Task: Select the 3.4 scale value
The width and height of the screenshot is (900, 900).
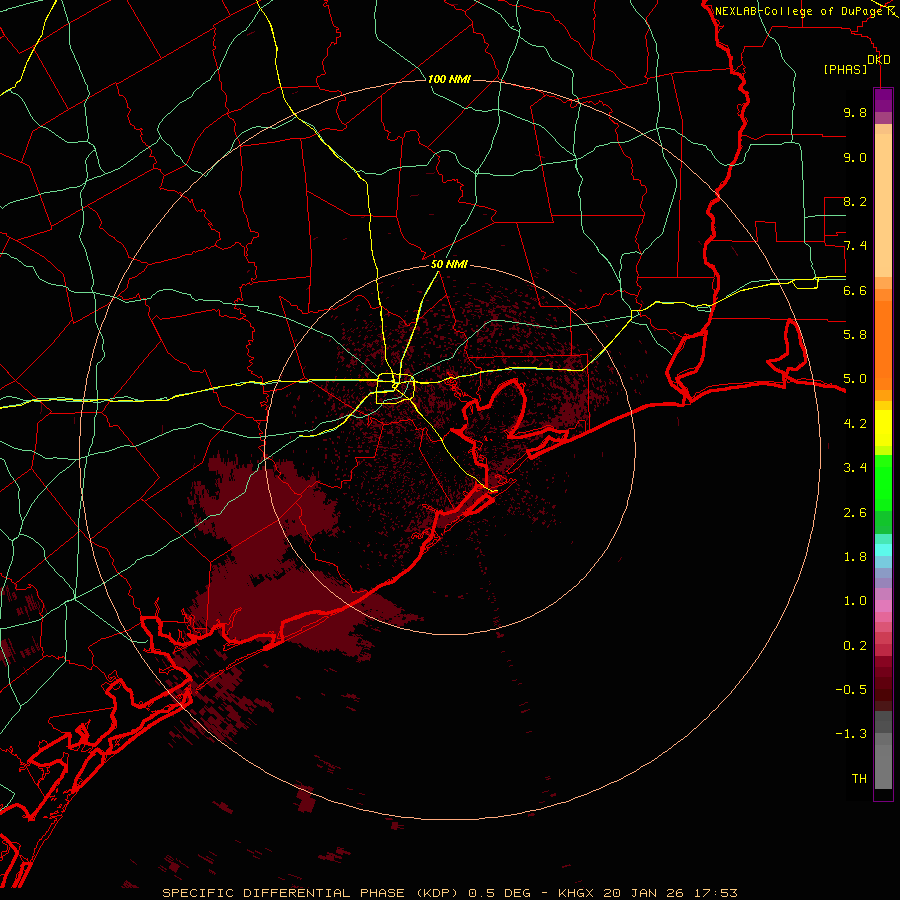Action: [x=855, y=467]
